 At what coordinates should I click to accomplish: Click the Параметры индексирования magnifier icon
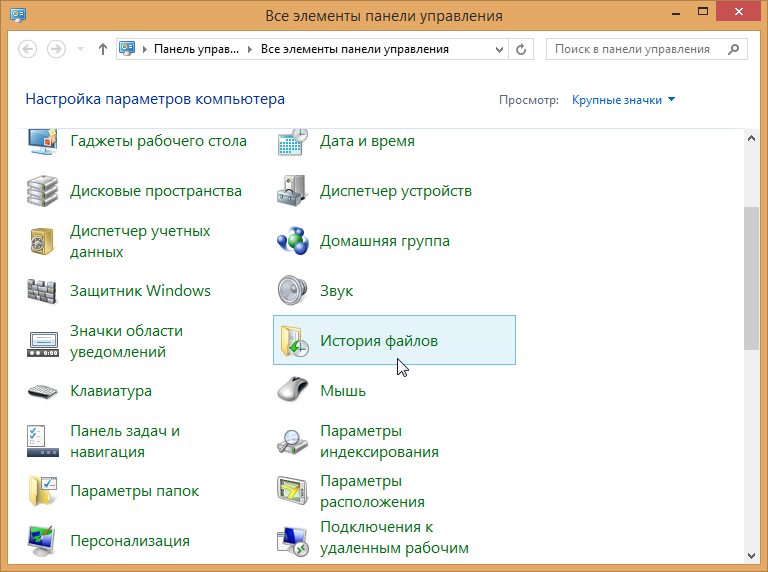[293, 442]
